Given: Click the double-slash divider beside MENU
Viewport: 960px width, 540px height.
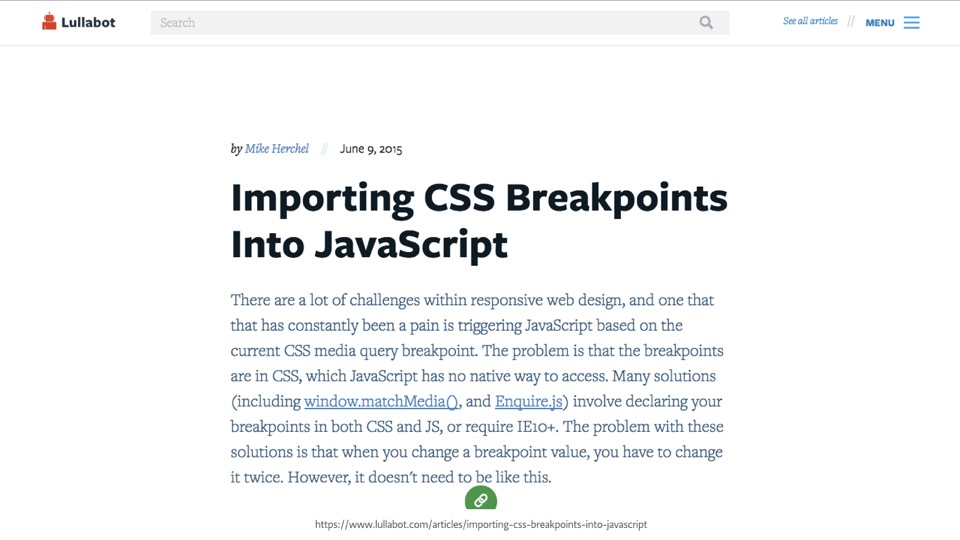Looking at the screenshot, I should [x=851, y=22].
